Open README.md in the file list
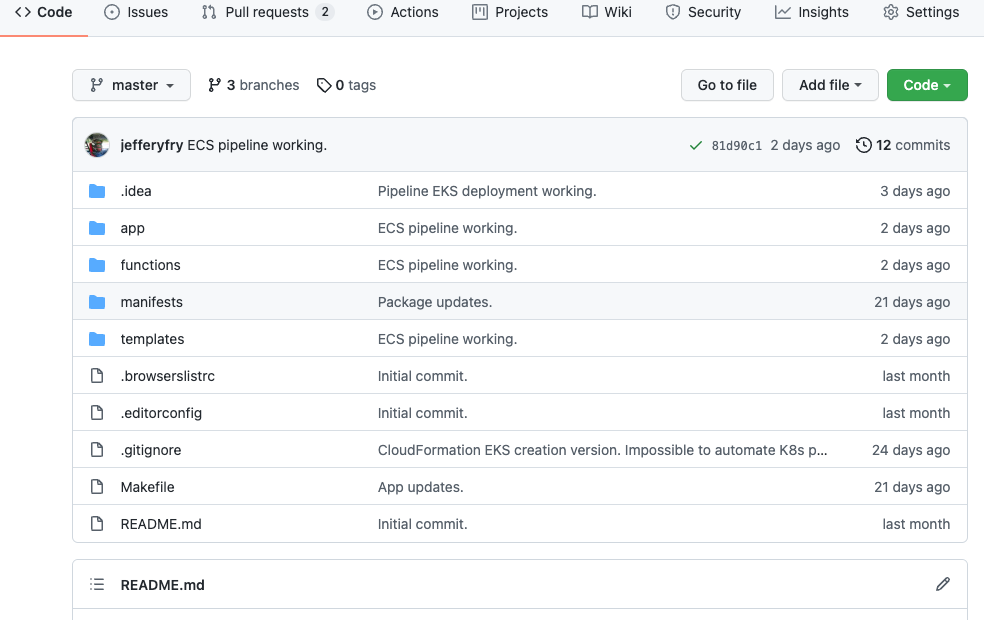The height and width of the screenshot is (620, 984). [161, 524]
